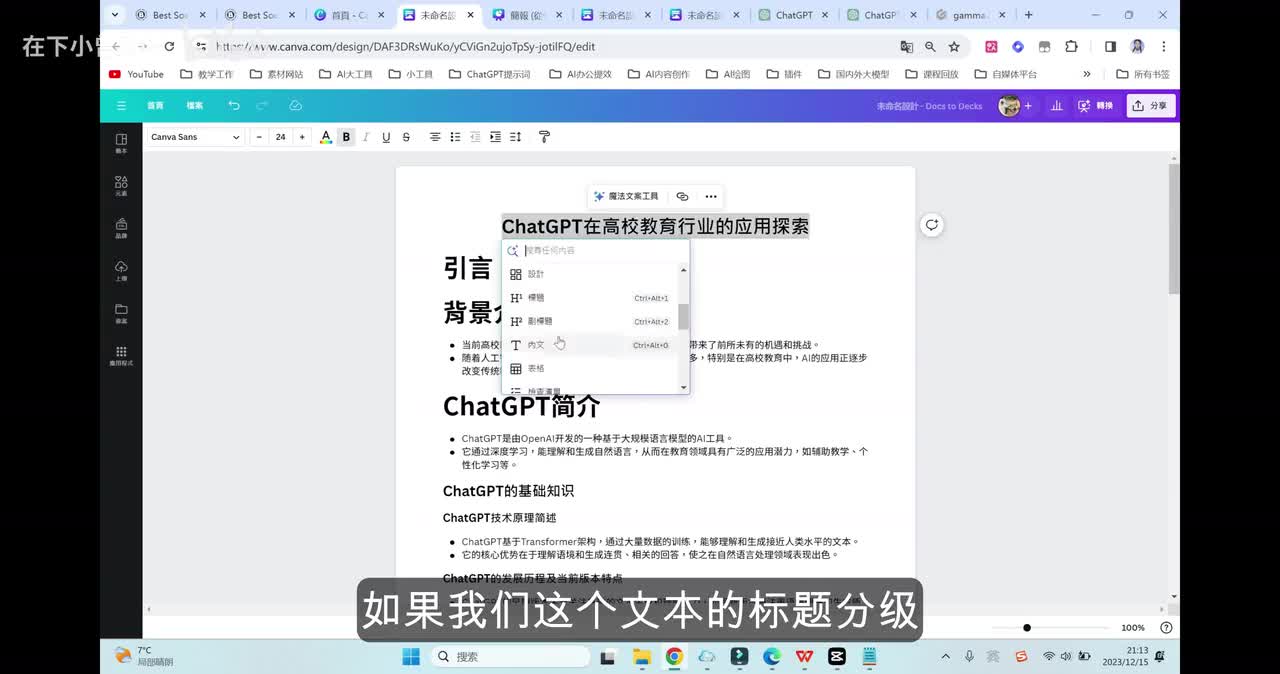The image size is (1280, 674).
Task: Open the 上傳 (Uploads) cloud sidebar icon
Action: coord(121,270)
